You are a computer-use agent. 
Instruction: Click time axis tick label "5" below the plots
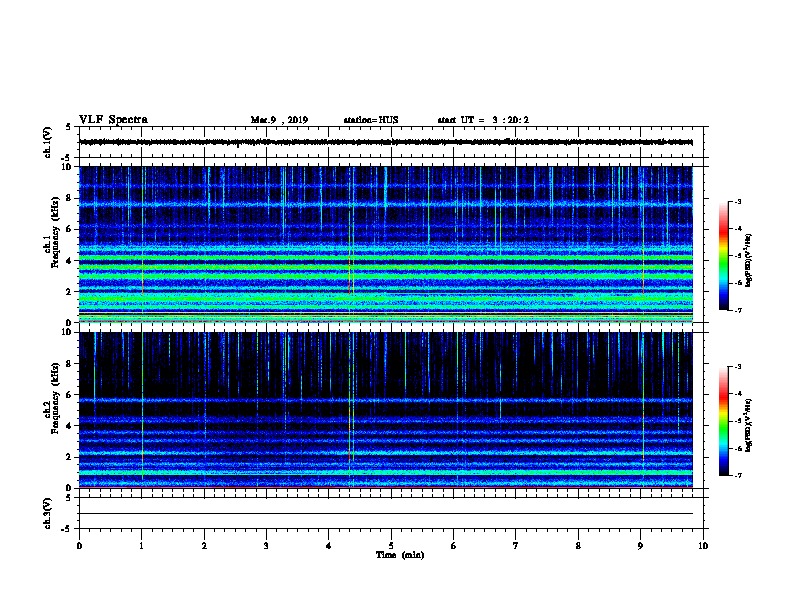pyautogui.click(x=391, y=546)
